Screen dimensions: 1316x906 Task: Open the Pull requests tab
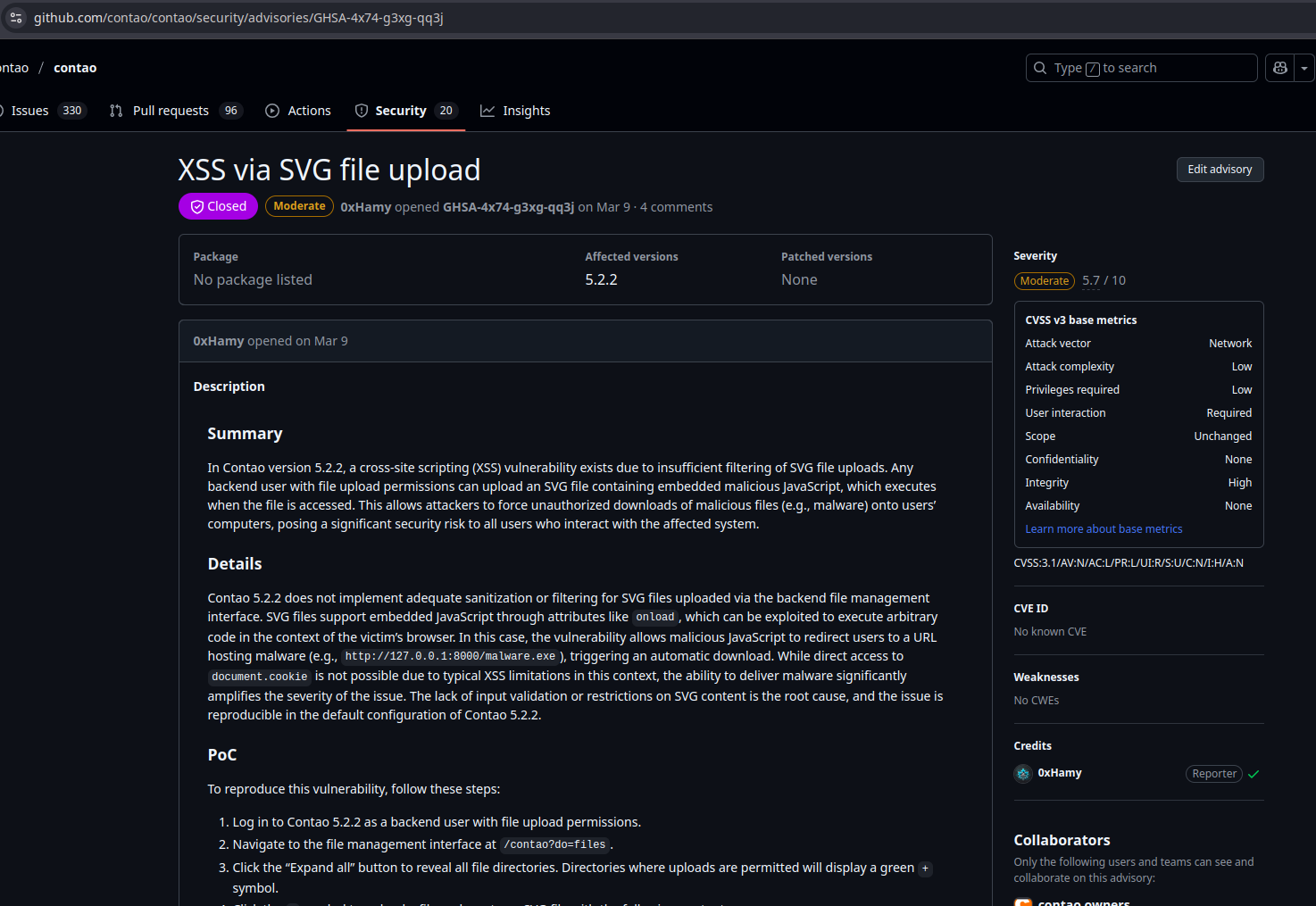coord(176,111)
